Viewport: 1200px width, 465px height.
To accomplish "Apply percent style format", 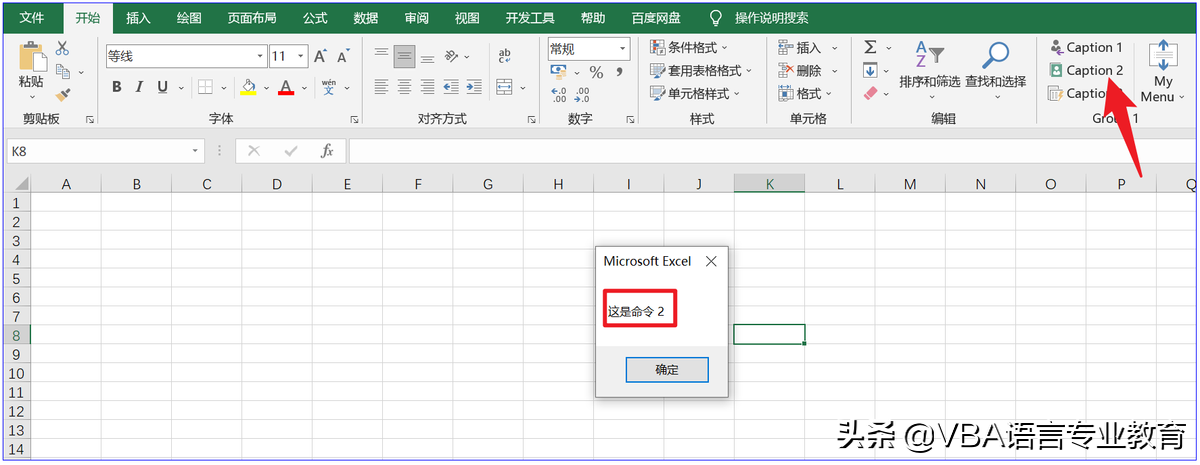I will click(x=596, y=72).
